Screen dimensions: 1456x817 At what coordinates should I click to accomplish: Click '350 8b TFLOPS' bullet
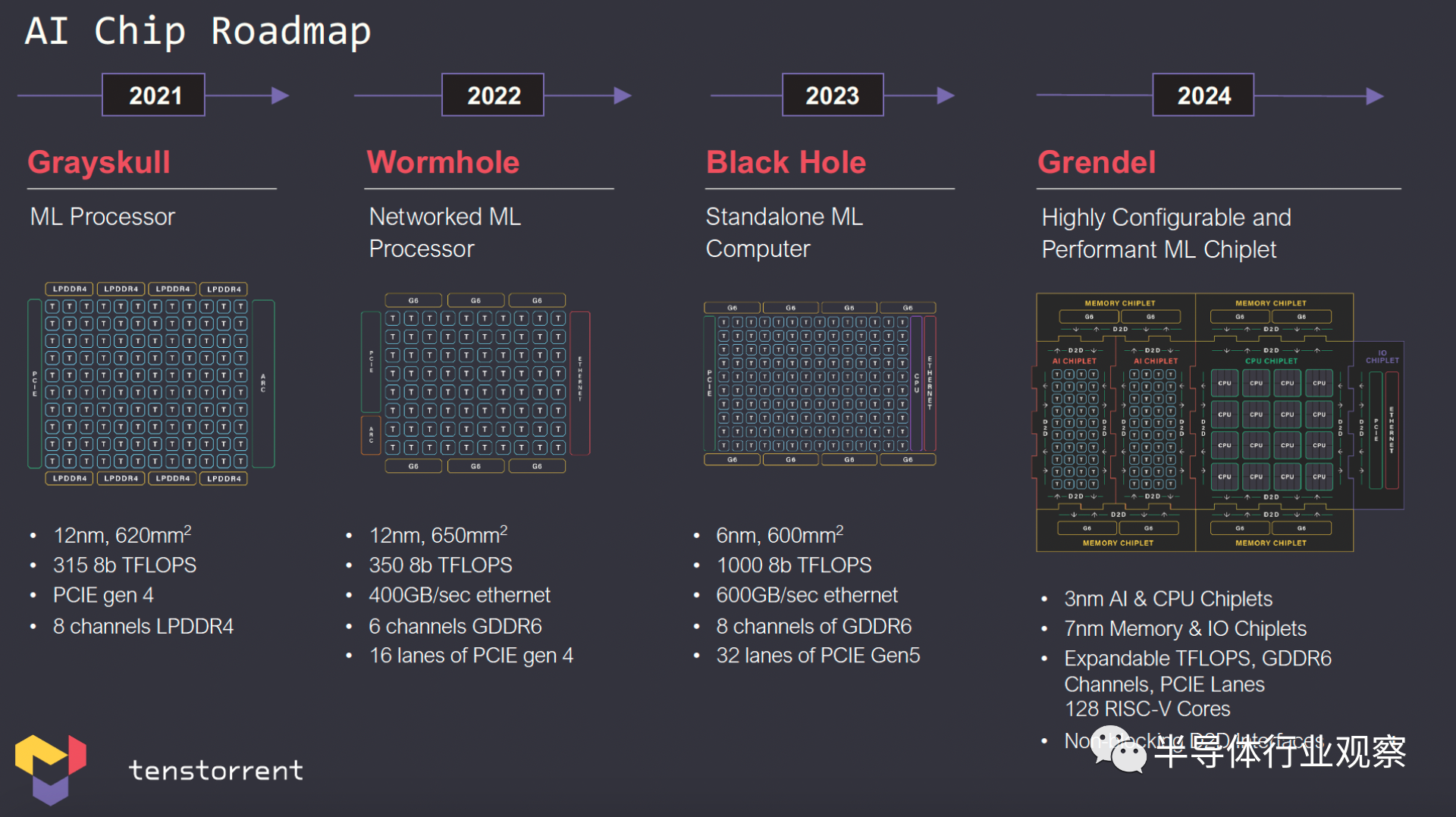coord(441,565)
